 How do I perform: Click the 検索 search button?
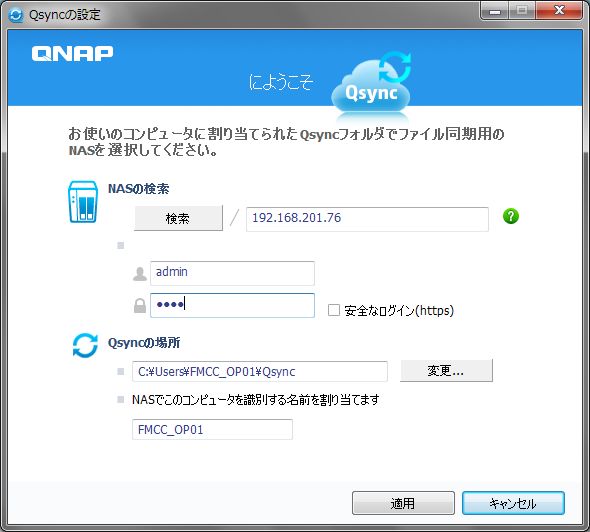(x=178, y=218)
